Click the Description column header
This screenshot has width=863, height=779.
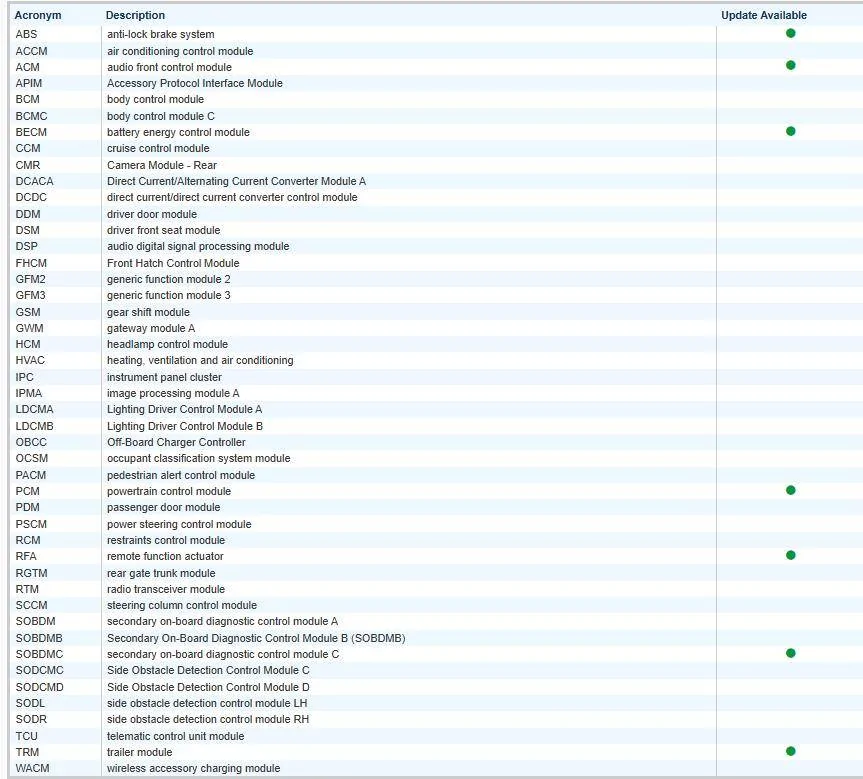coord(135,15)
